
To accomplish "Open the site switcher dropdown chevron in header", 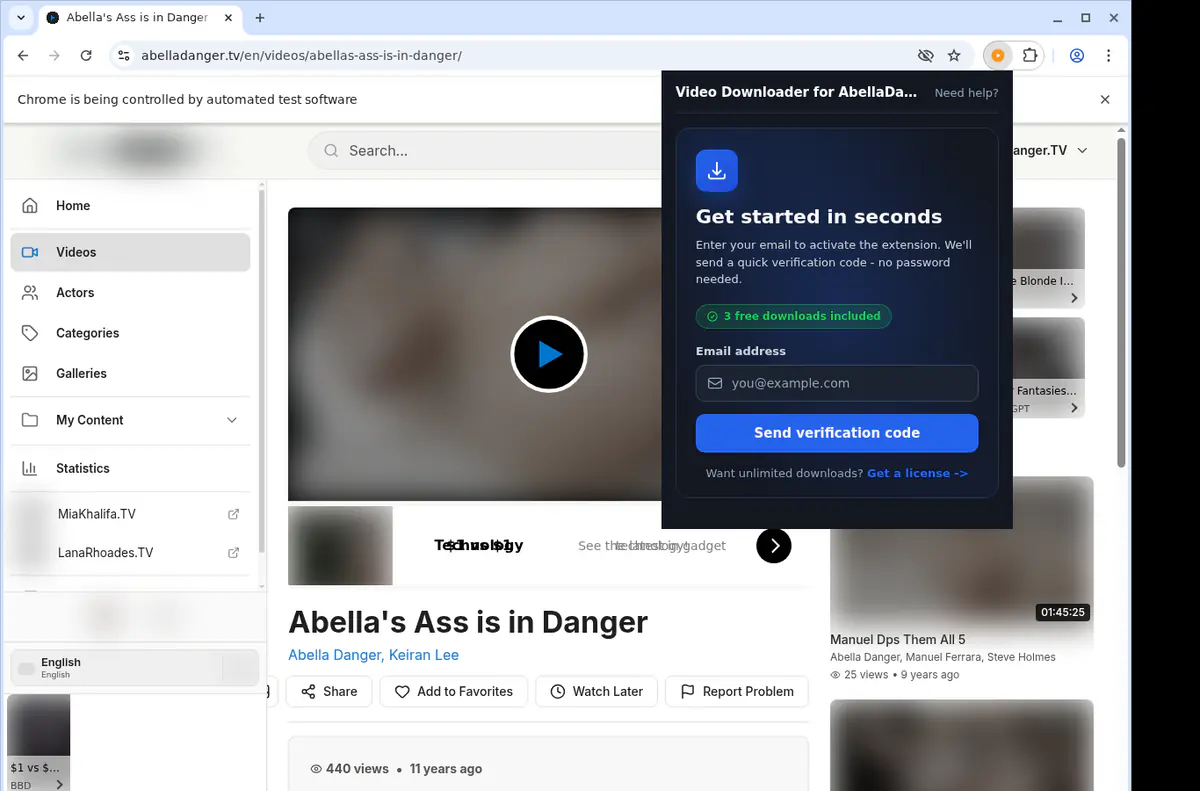I will [x=1081, y=151].
